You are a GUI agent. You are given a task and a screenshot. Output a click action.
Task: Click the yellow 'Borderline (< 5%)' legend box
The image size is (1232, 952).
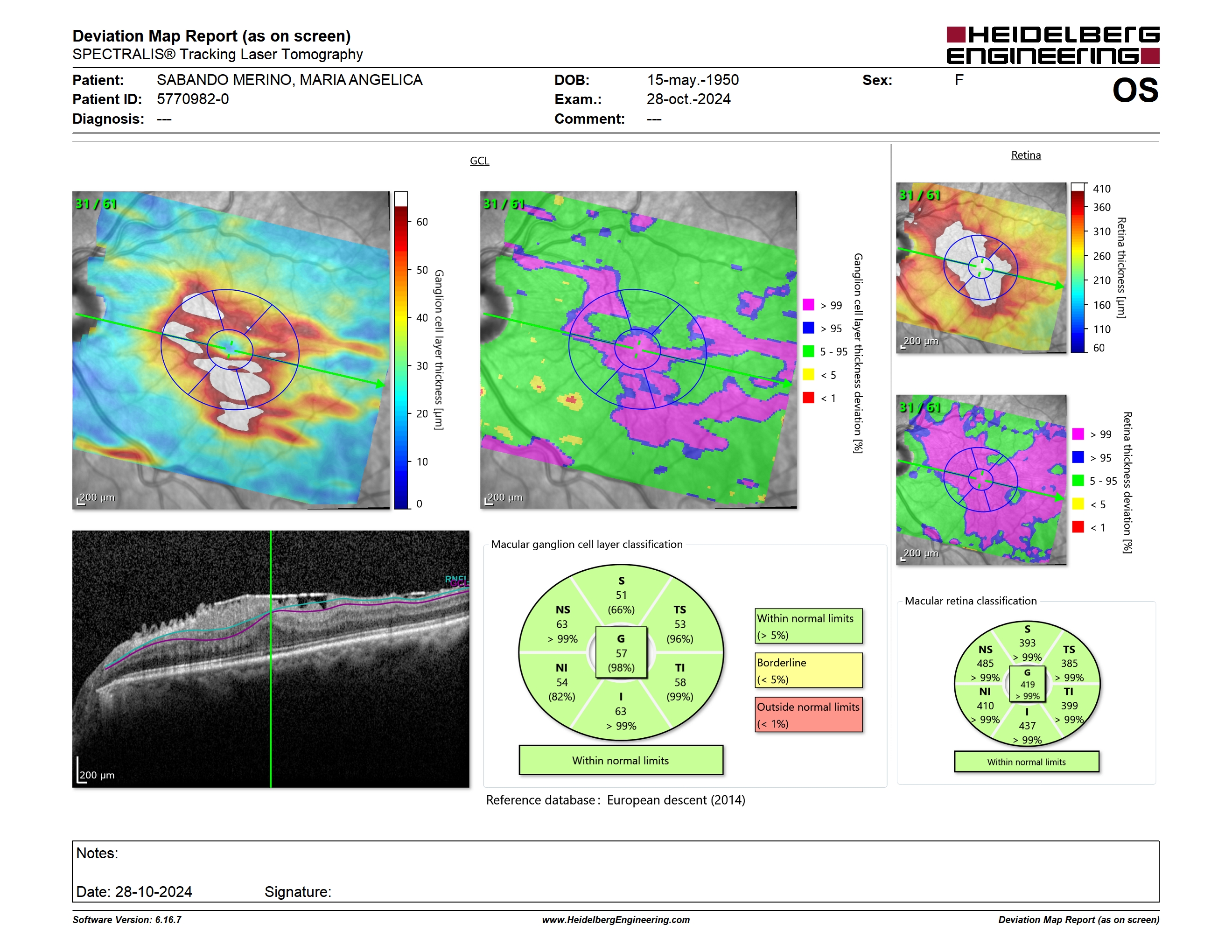coord(808,671)
